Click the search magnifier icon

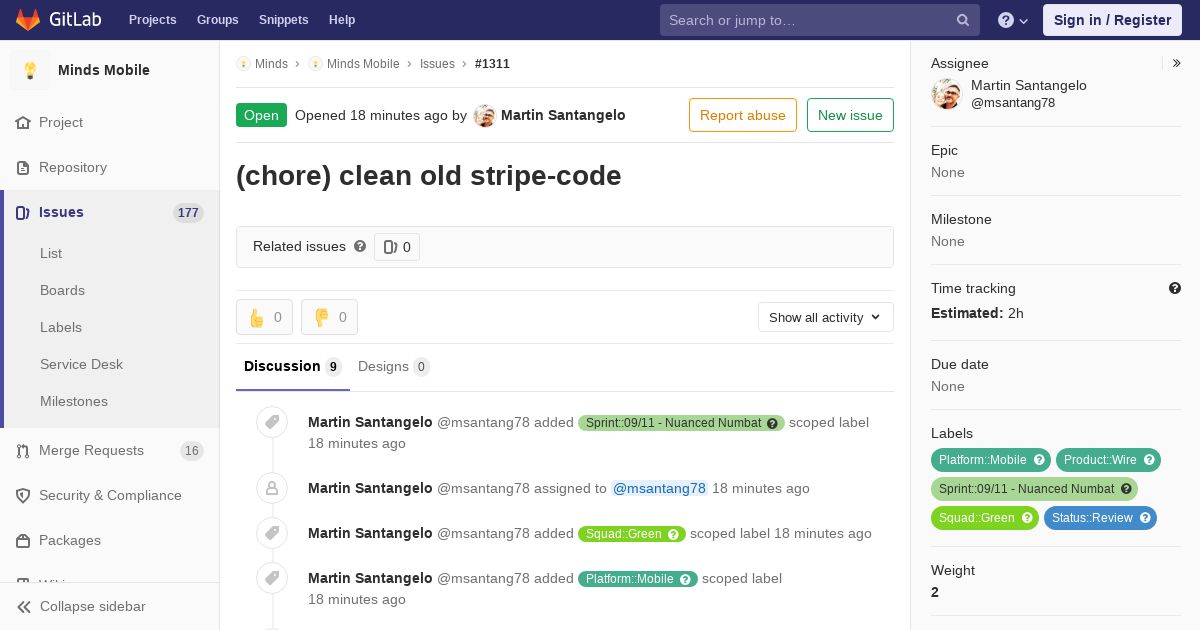tap(963, 20)
